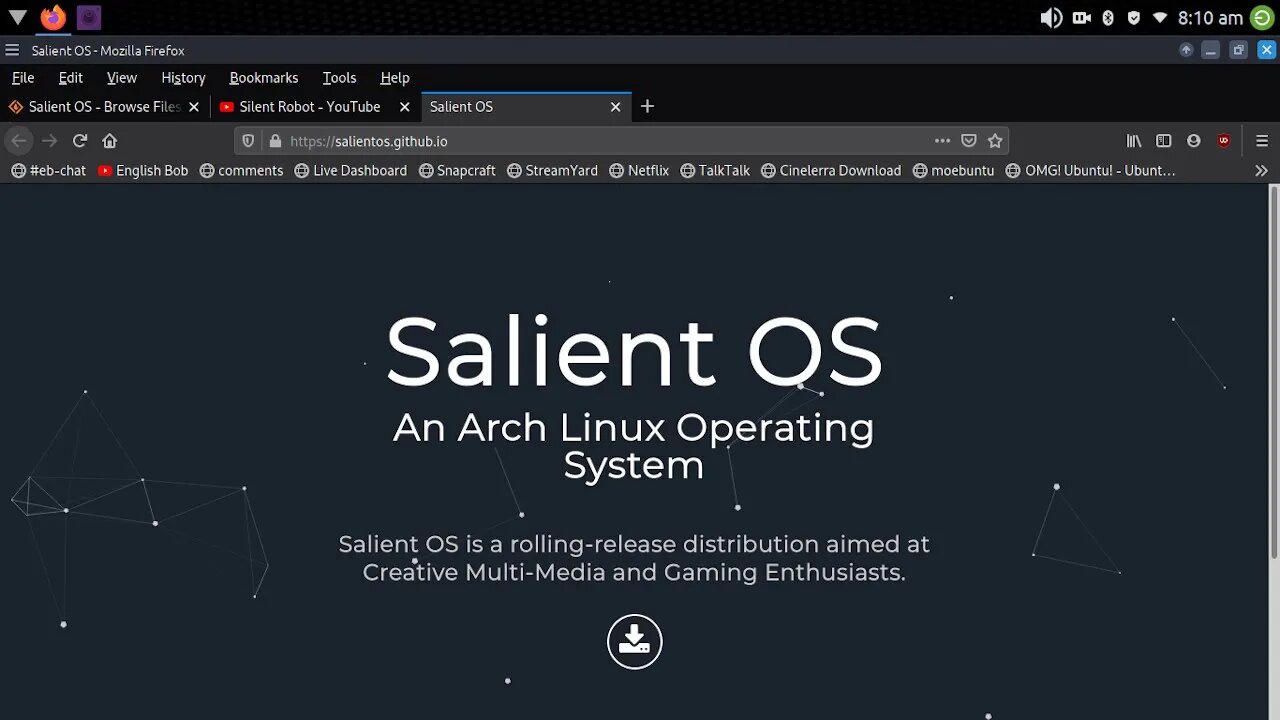Viewport: 1280px width, 720px height.
Task: Click the tracking protection shield in URL bar
Action: point(249,141)
